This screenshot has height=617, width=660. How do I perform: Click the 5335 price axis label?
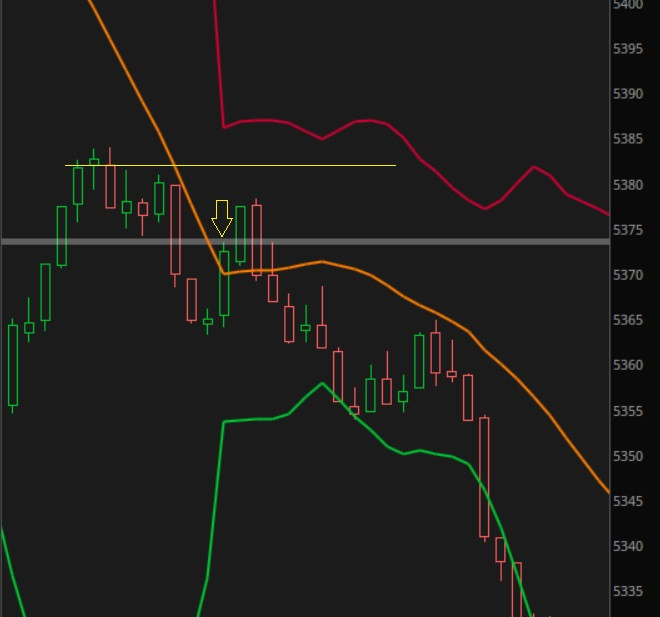628,591
